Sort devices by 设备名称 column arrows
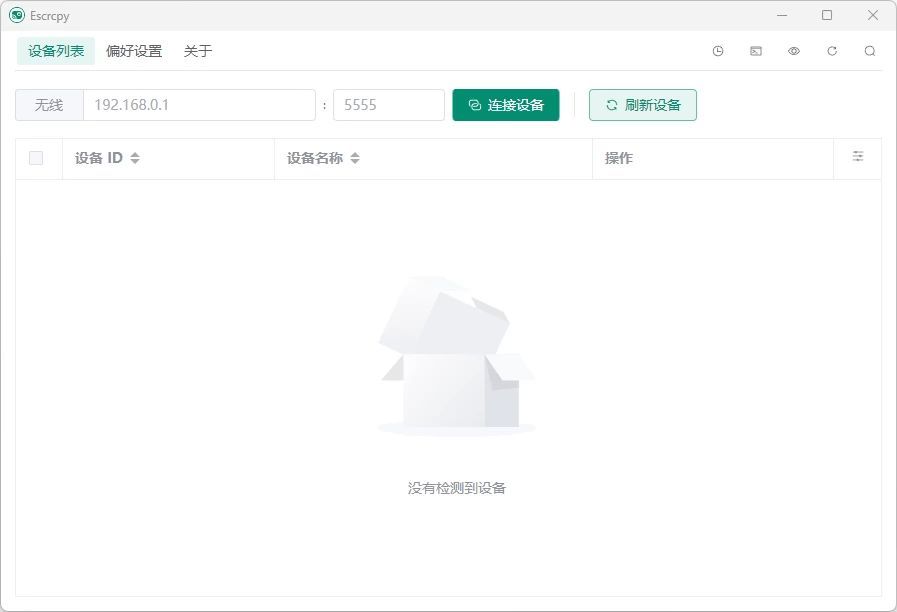This screenshot has width=897, height=612. (355, 158)
